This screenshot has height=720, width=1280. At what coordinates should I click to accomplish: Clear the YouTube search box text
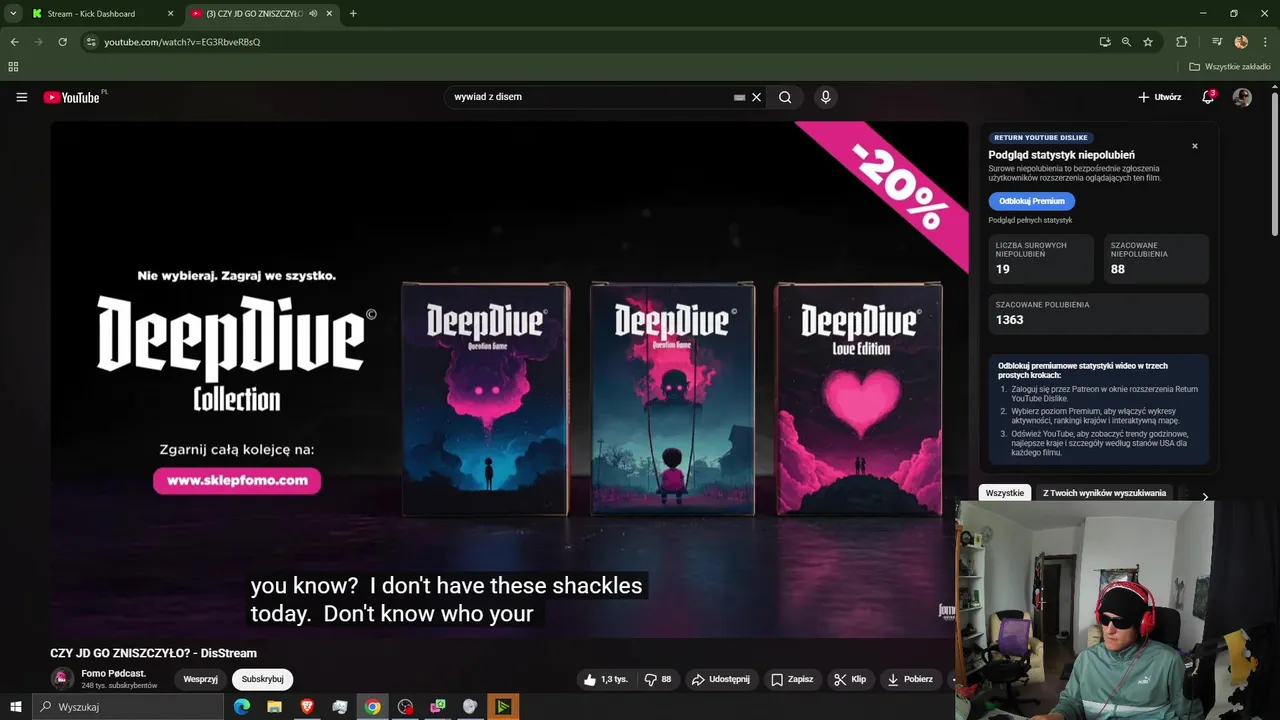[x=757, y=97]
